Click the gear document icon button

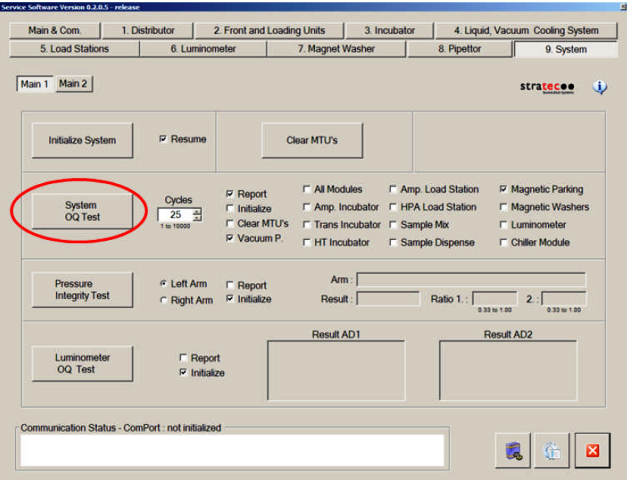(551, 451)
